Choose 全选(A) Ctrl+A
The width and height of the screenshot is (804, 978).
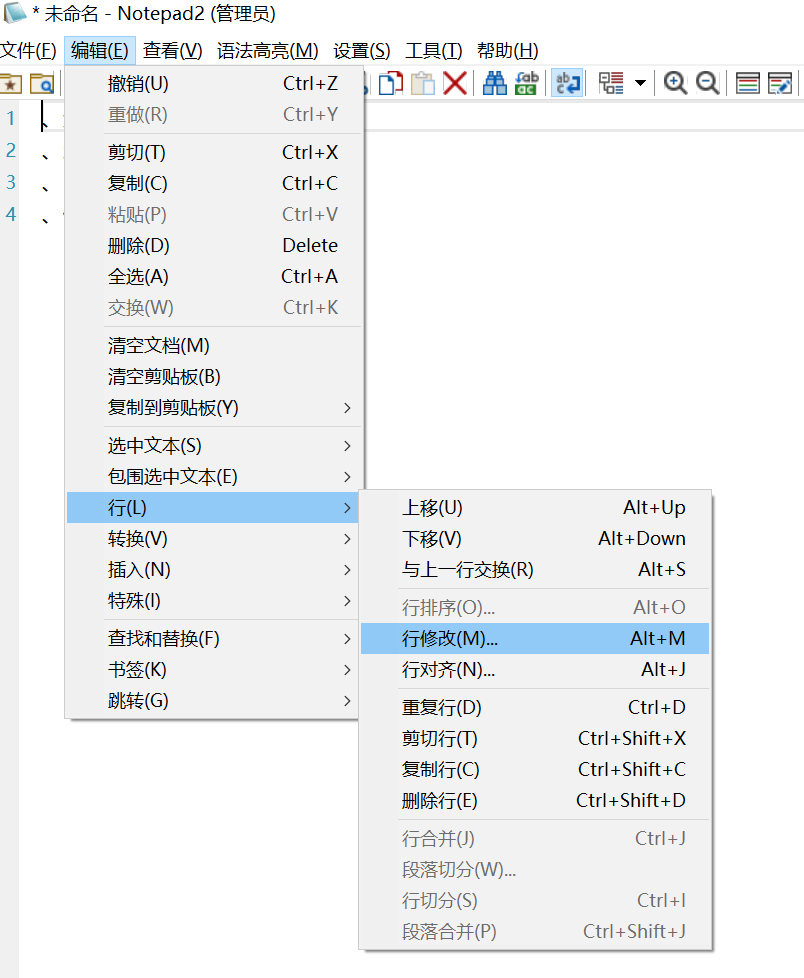tap(215, 276)
